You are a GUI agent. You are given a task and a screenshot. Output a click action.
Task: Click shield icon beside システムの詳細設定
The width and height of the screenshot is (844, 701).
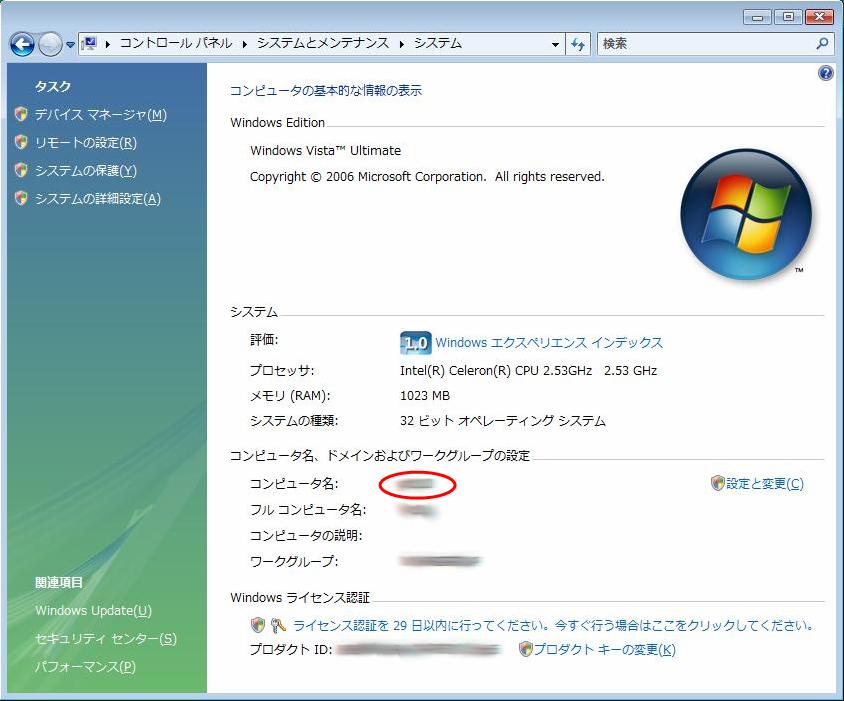point(21,198)
